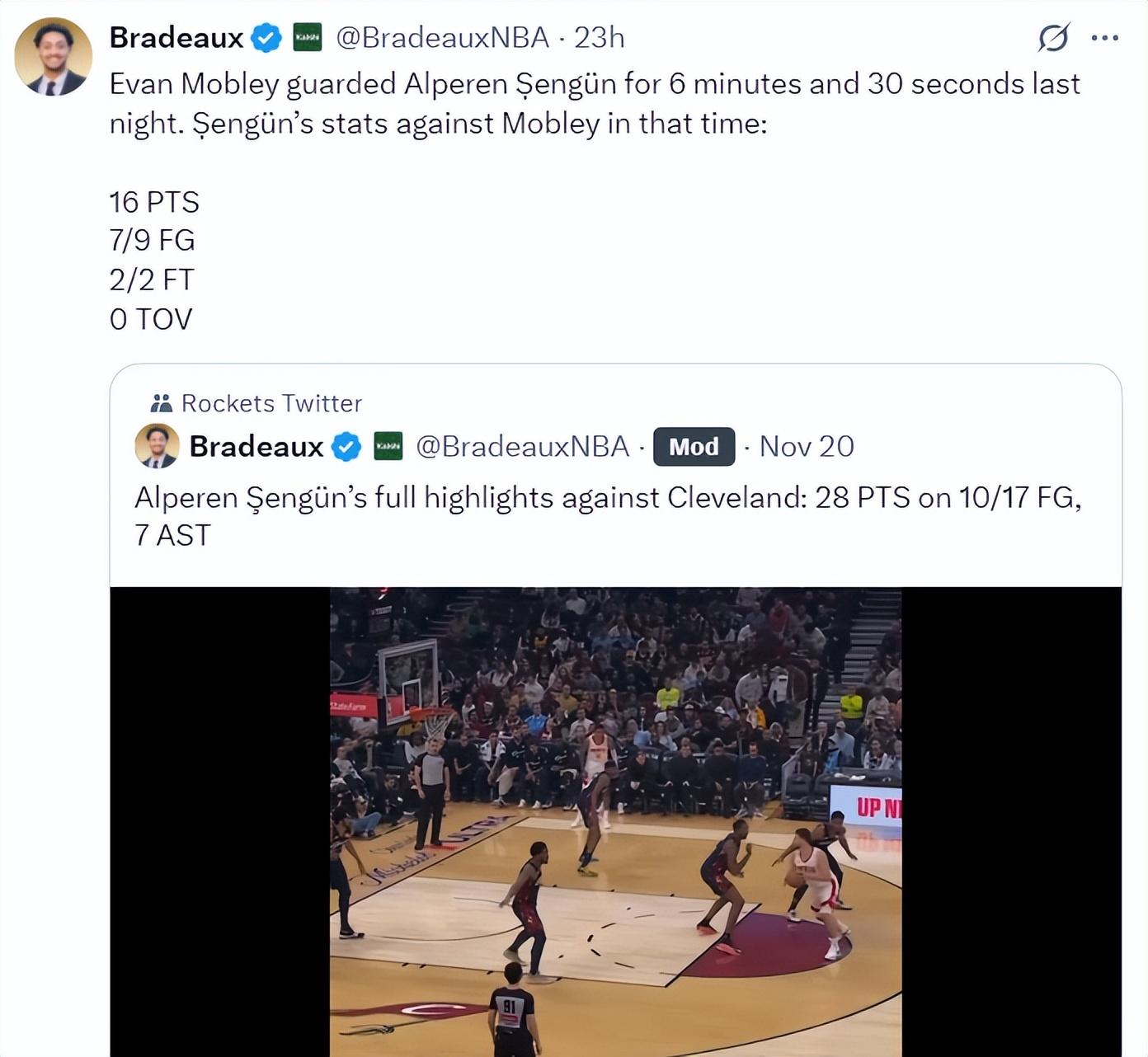Click the Nov 20 date of quoted tweet

807,447
